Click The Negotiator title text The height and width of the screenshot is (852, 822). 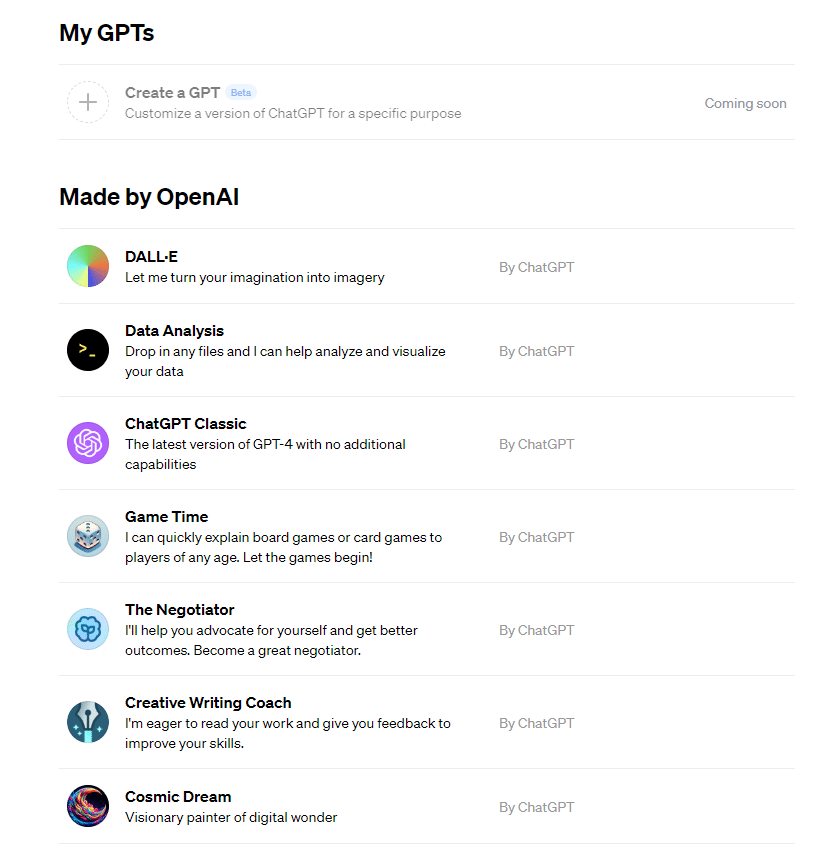179,610
